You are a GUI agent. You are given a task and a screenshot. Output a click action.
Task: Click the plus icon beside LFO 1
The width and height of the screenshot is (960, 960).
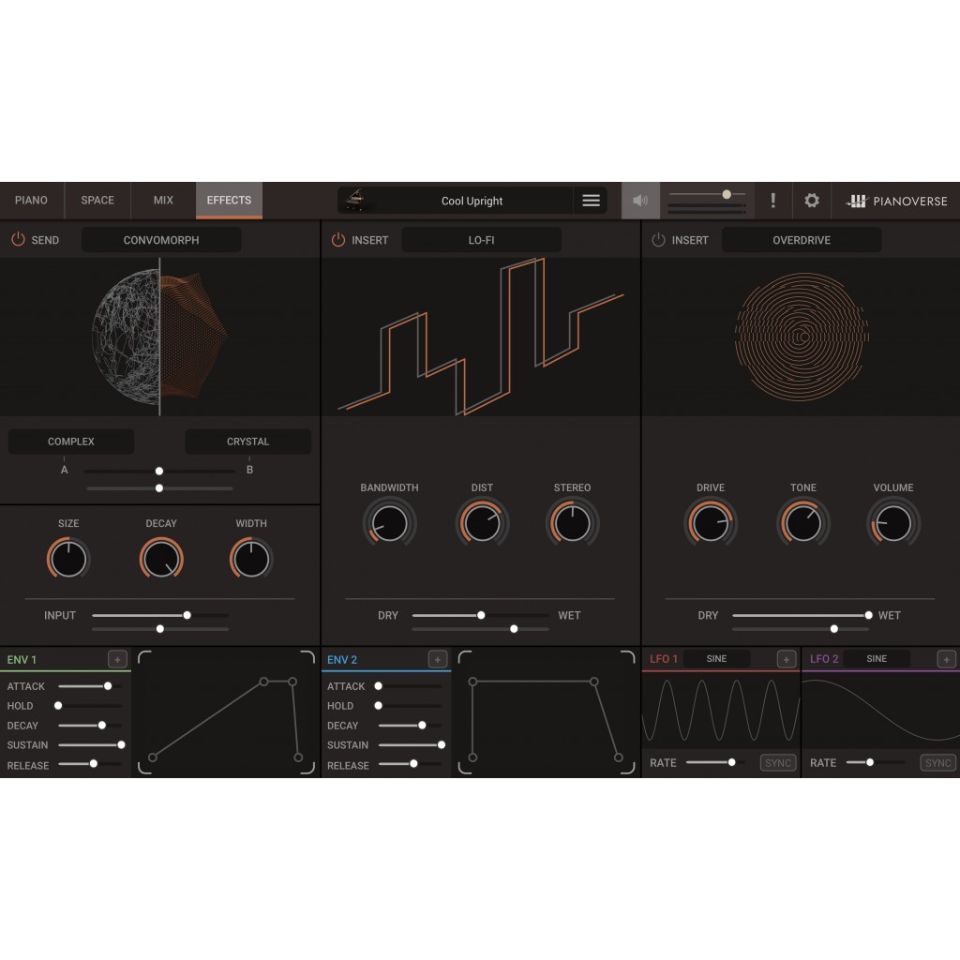(786, 659)
